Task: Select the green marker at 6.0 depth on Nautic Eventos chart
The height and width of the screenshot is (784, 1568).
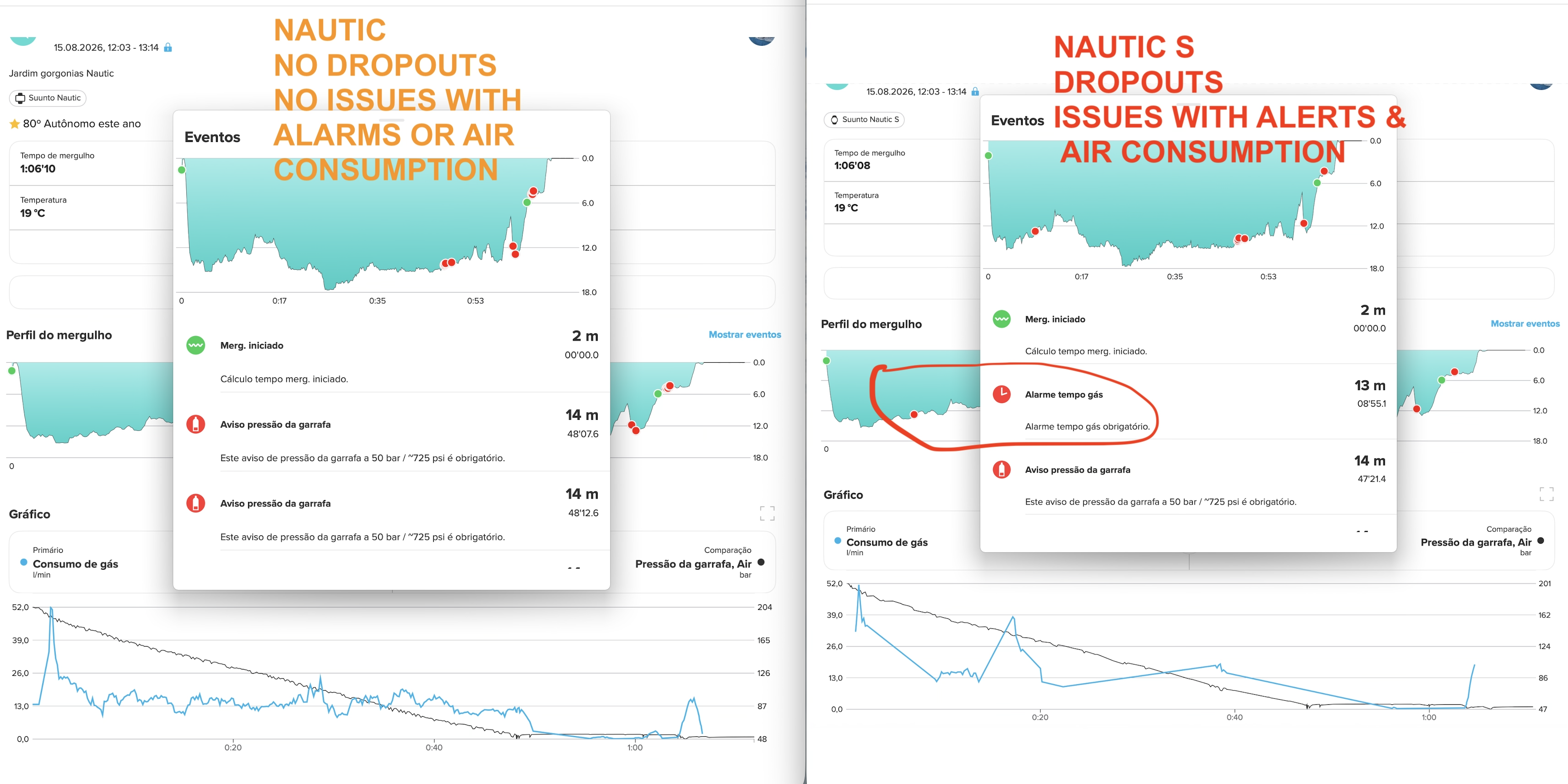Action: pyautogui.click(x=526, y=202)
